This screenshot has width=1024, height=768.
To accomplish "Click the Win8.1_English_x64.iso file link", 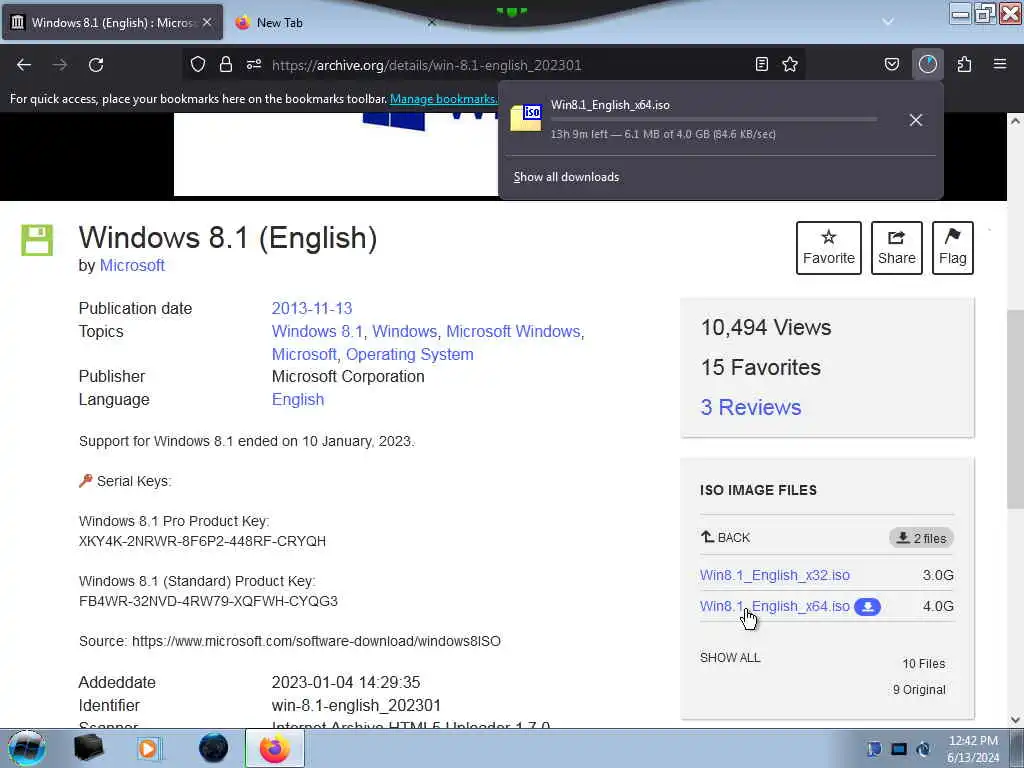I will pos(775,607).
